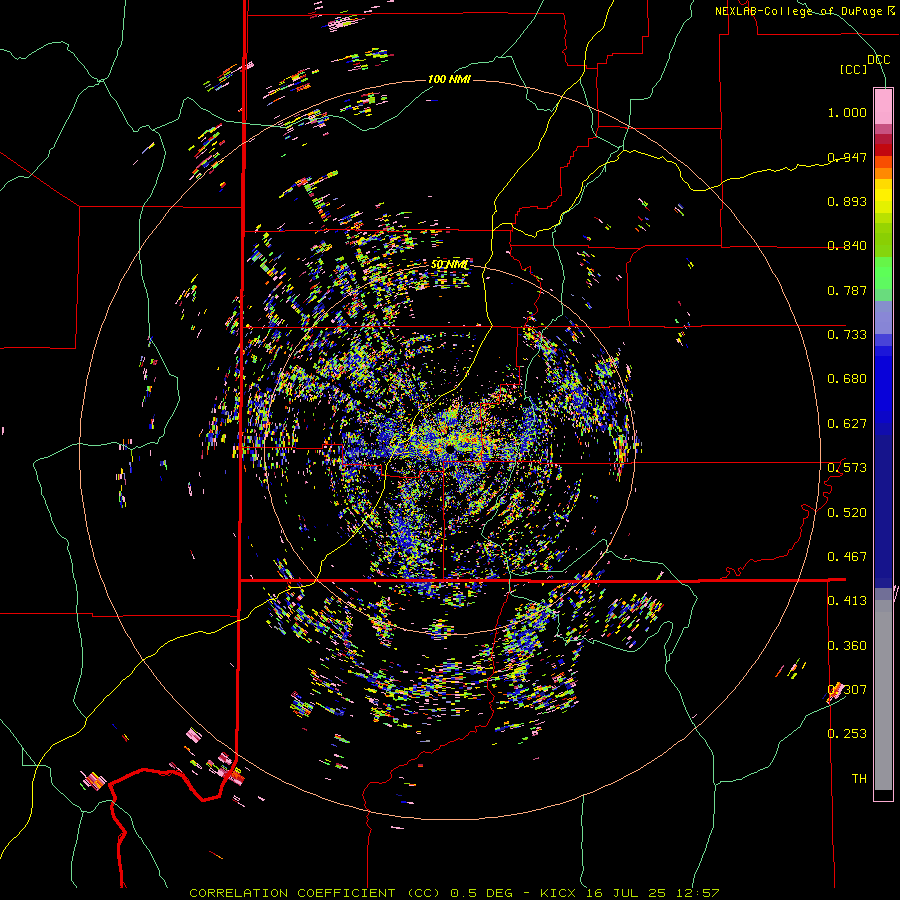Select the DCC label above the color bar
This screenshot has width=900, height=900.
pyautogui.click(x=878, y=60)
